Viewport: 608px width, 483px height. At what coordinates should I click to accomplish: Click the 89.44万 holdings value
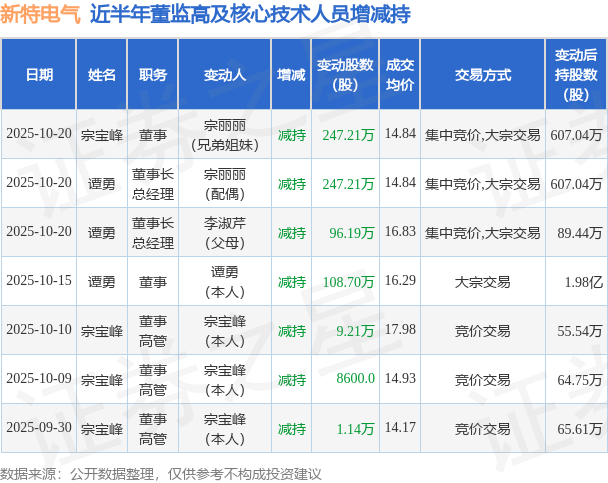(580, 233)
